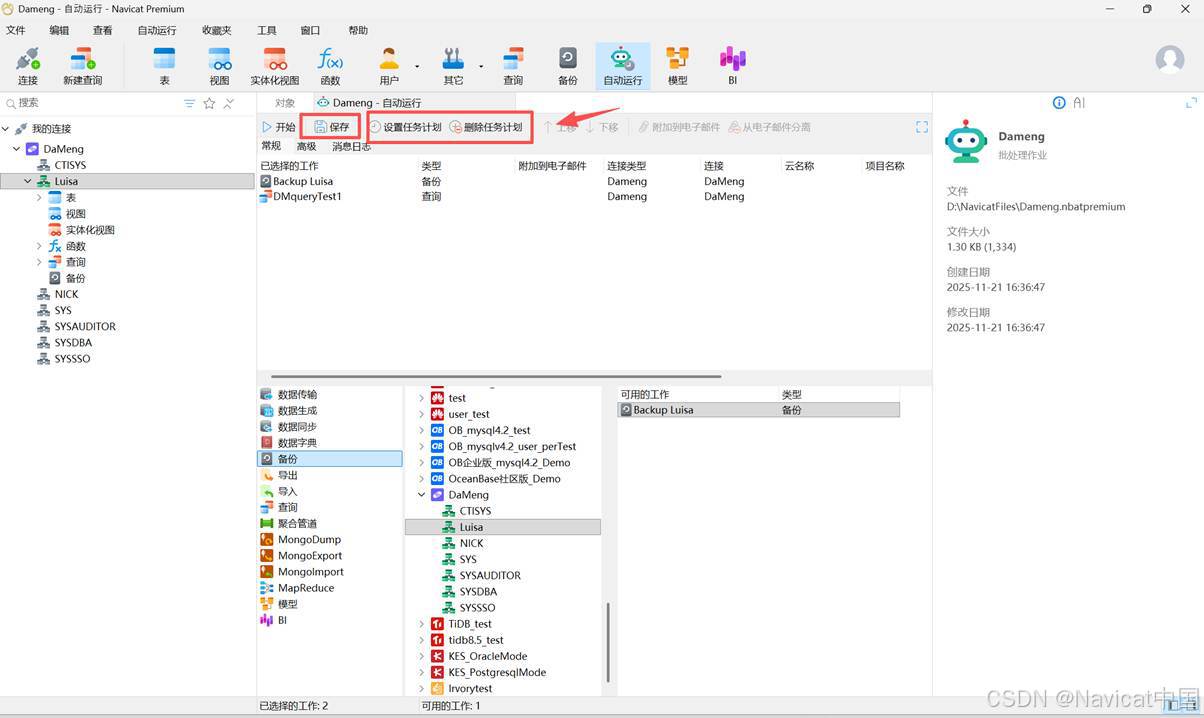Open the BI toolbar icon
This screenshot has width=1204, height=718.
[733, 66]
